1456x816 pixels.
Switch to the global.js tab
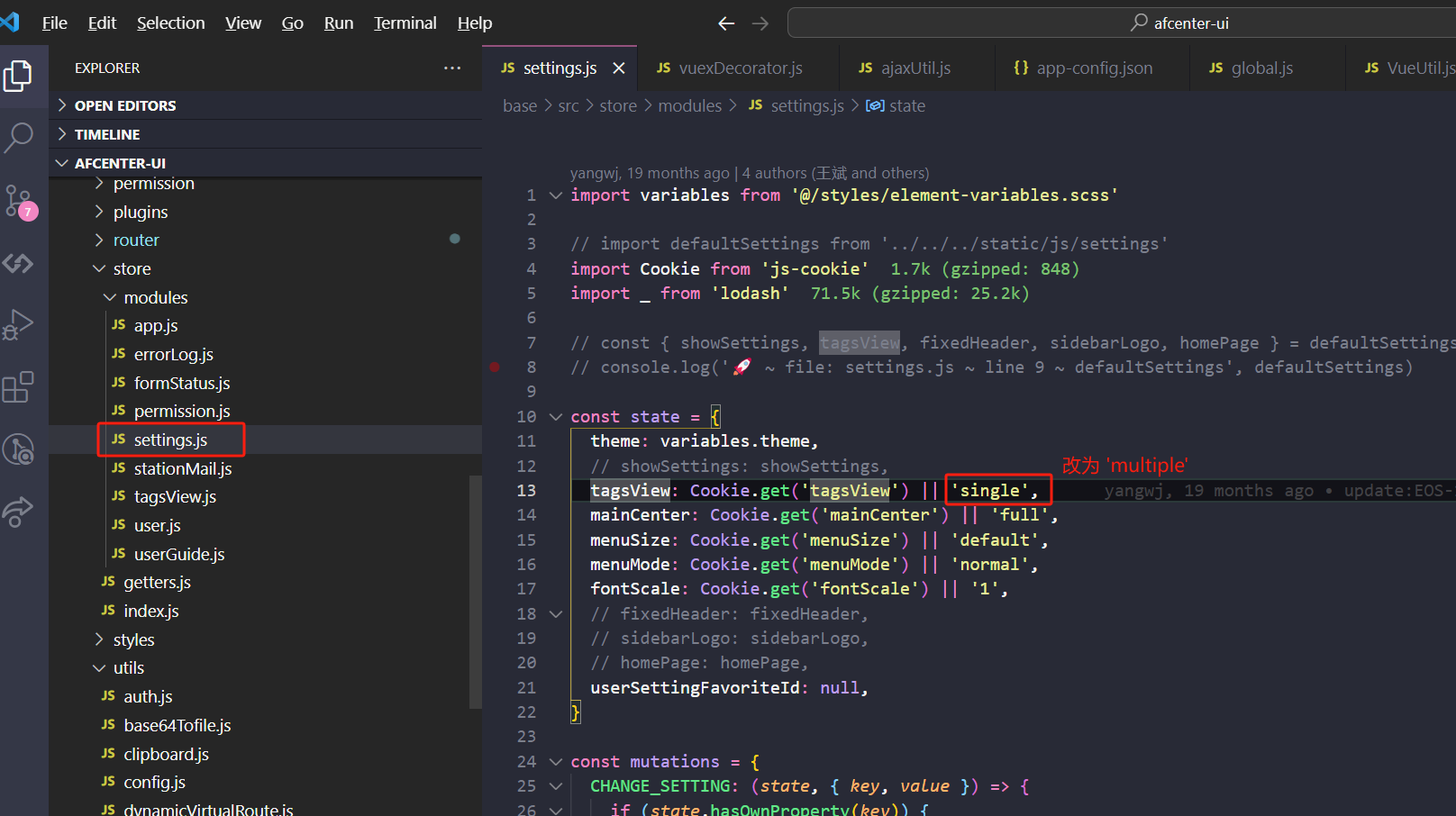tap(1268, 68)
